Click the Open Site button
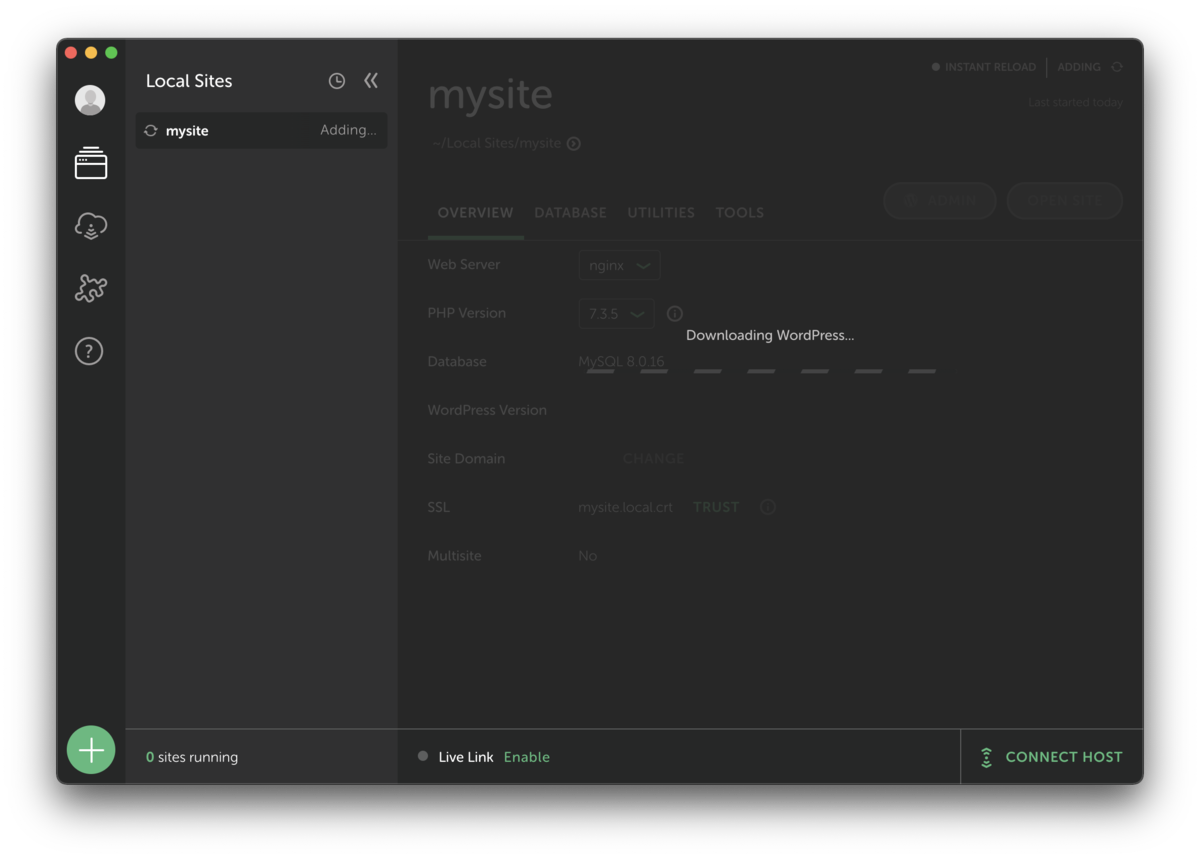 click(1065, 201)
